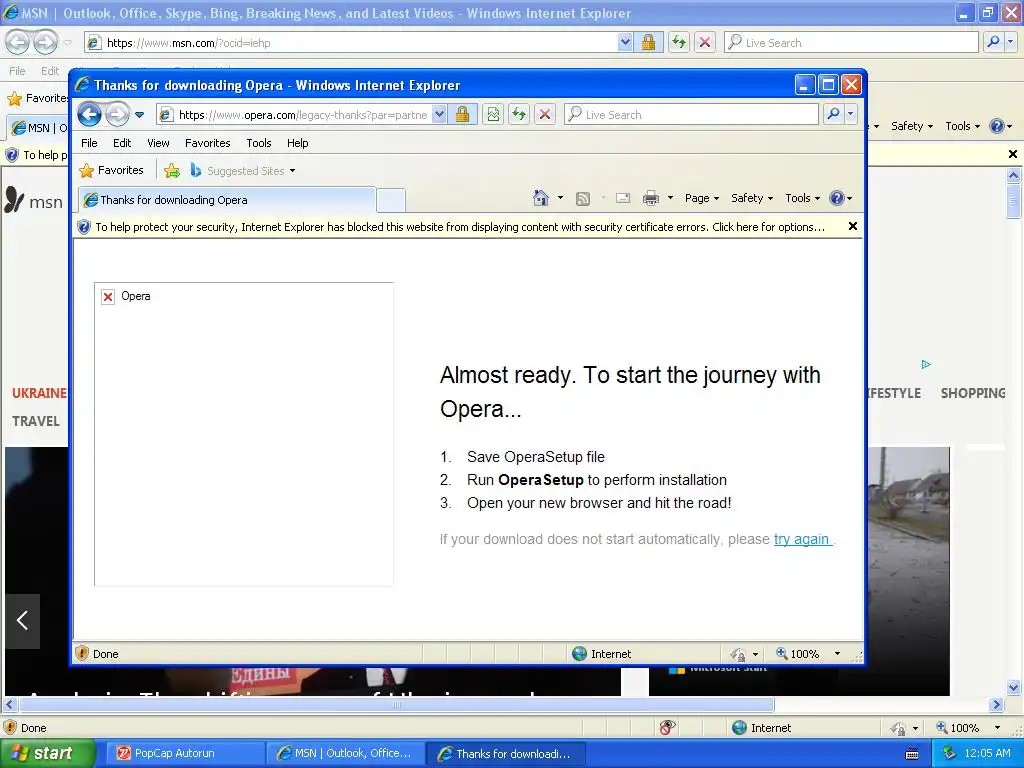
Task: Open search provider dropdown in Opera window
Action: tap(850, 114)
